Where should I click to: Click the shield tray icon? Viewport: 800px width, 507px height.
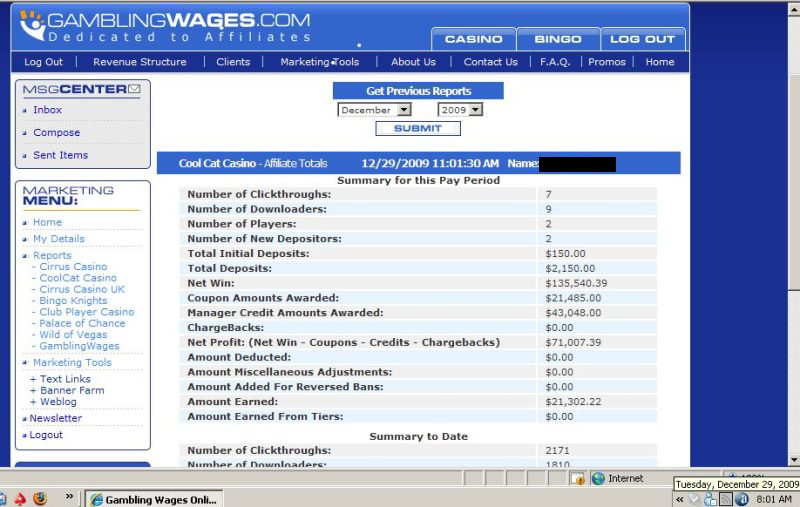(x=694, y=499)
